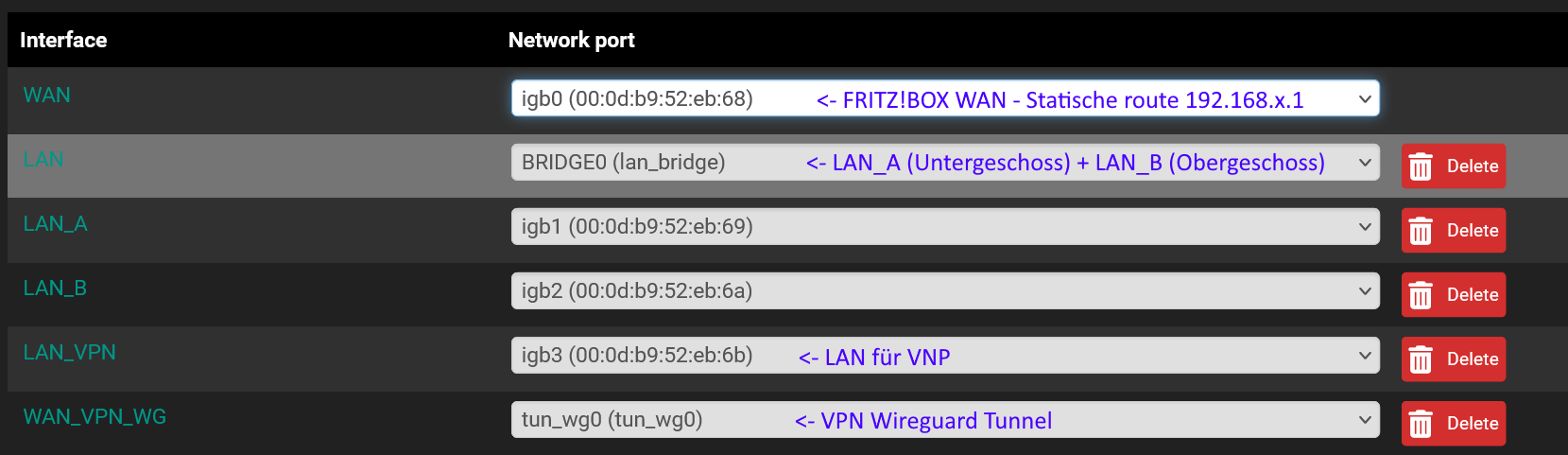
Task: Open the WAN interface link
Action: [x=46, y=95]
